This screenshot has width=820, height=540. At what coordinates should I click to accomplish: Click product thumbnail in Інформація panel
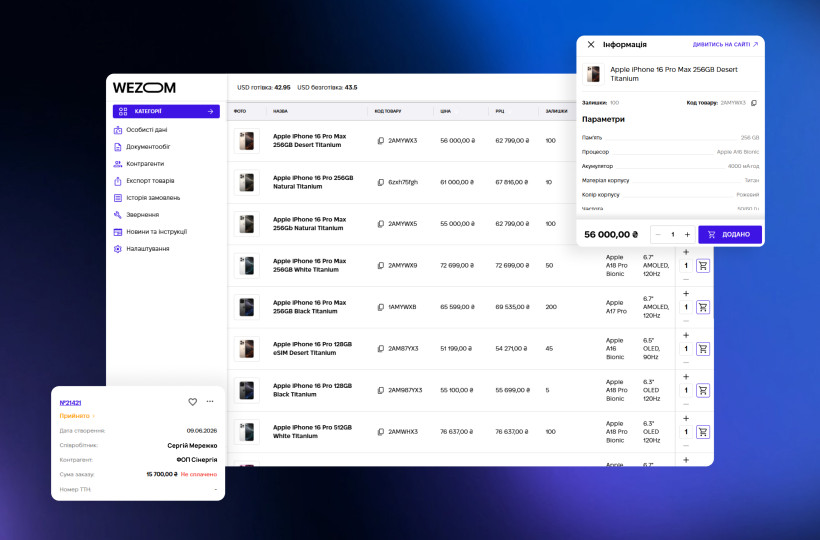[594, 74]
